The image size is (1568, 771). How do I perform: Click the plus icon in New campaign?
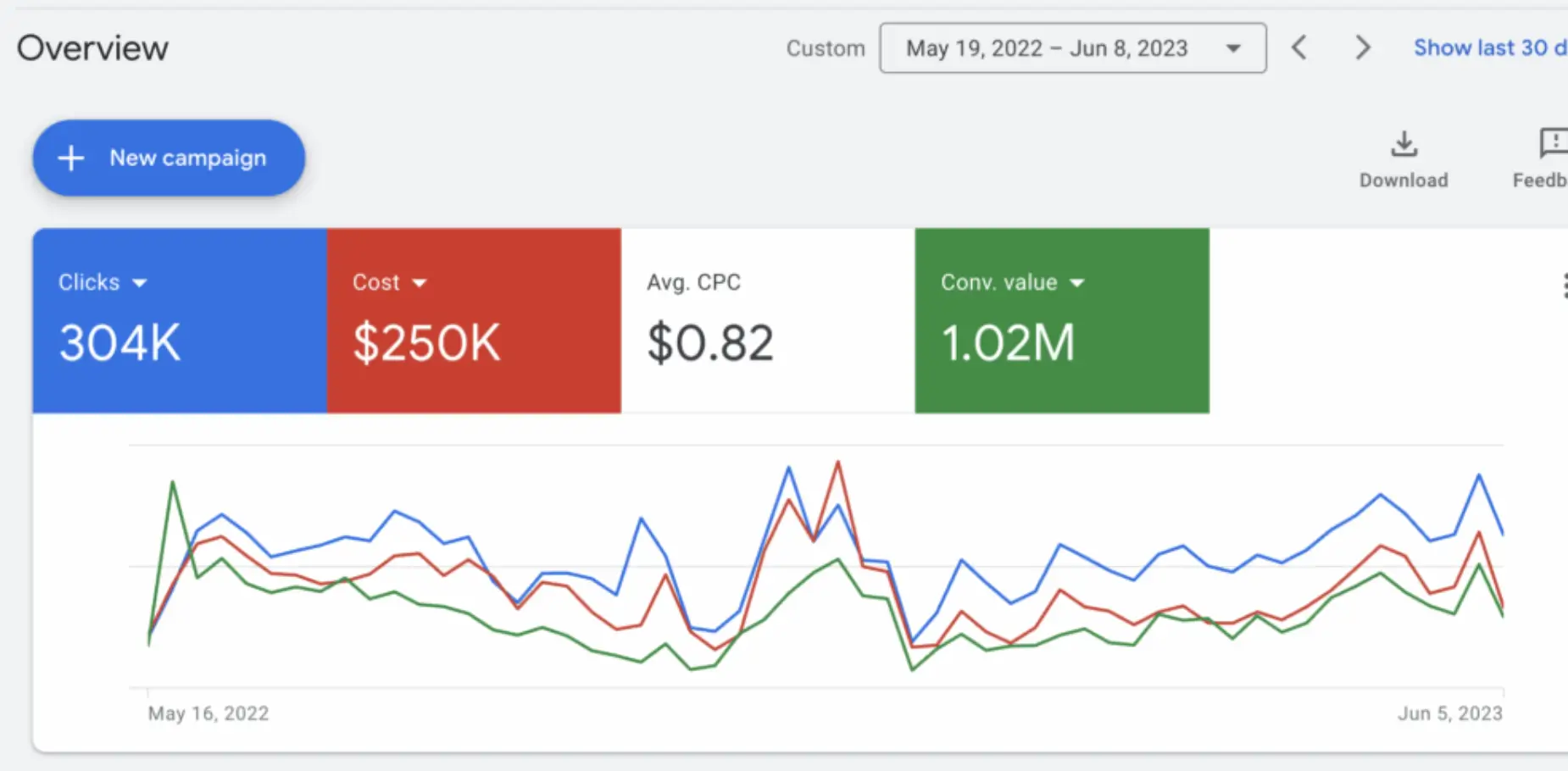tap(71, 158)
